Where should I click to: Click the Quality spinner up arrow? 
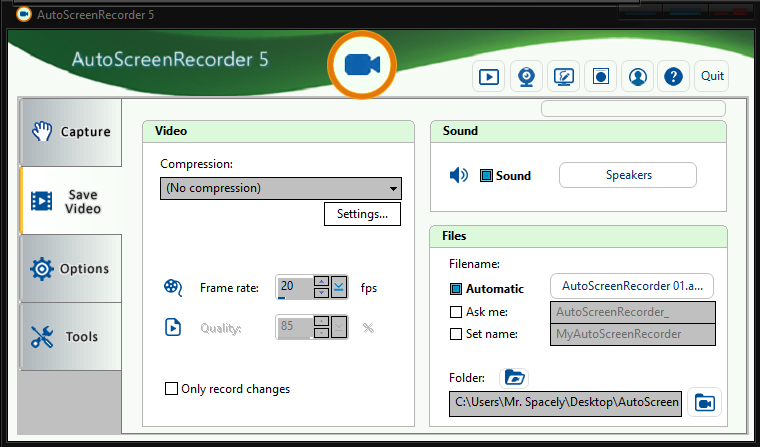point(321,321)
